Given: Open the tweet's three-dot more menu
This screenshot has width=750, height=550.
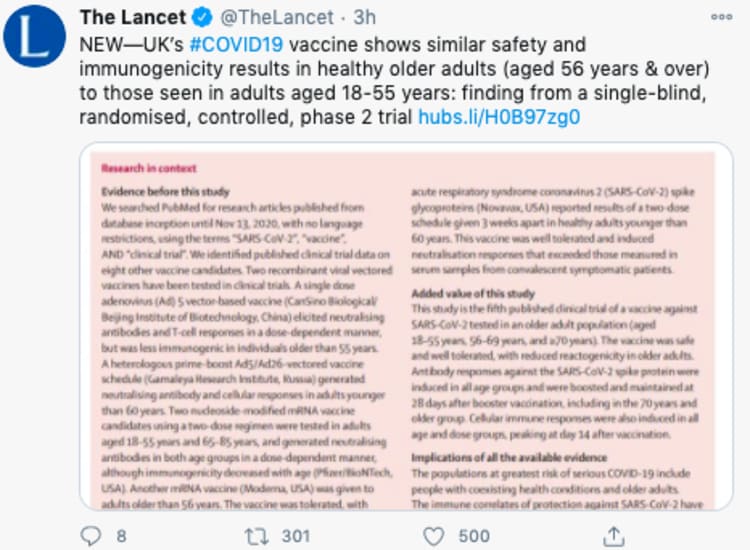Looking at the screenshot, I should tap(721, 18).
